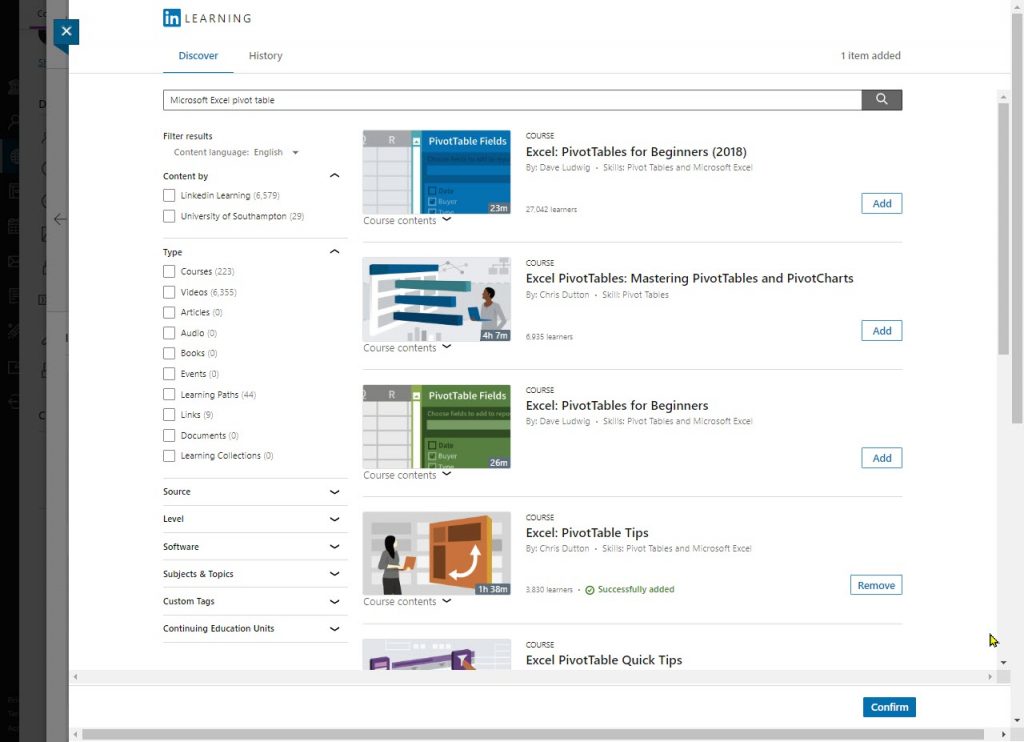Click inside the search input field
The height and width of the screenshot is (742, 1024).
coord(500,99)
